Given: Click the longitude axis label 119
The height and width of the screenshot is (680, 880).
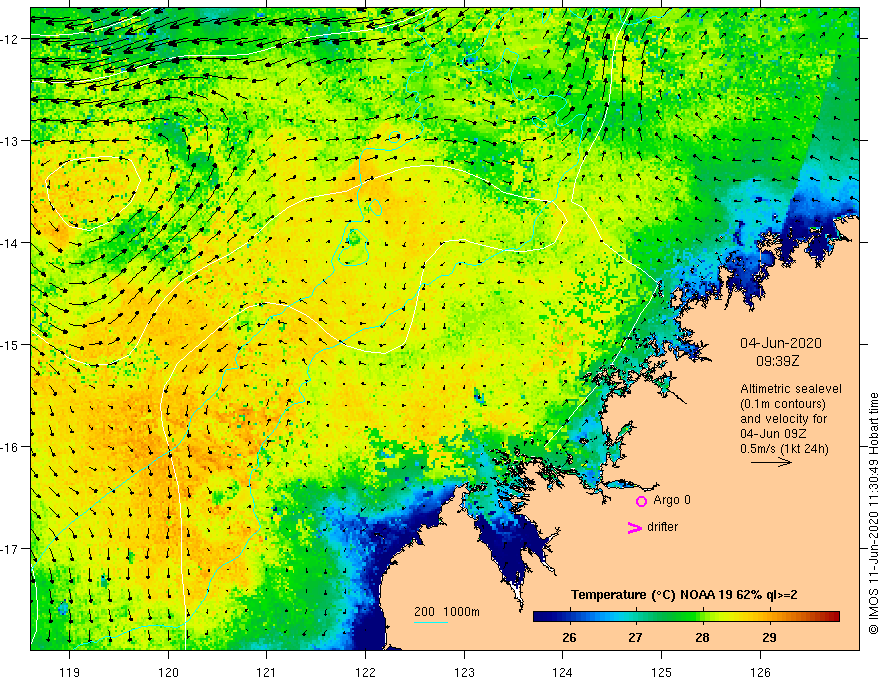Looking at the screenshot, I should pyautogui.click(x=70, y=672).
